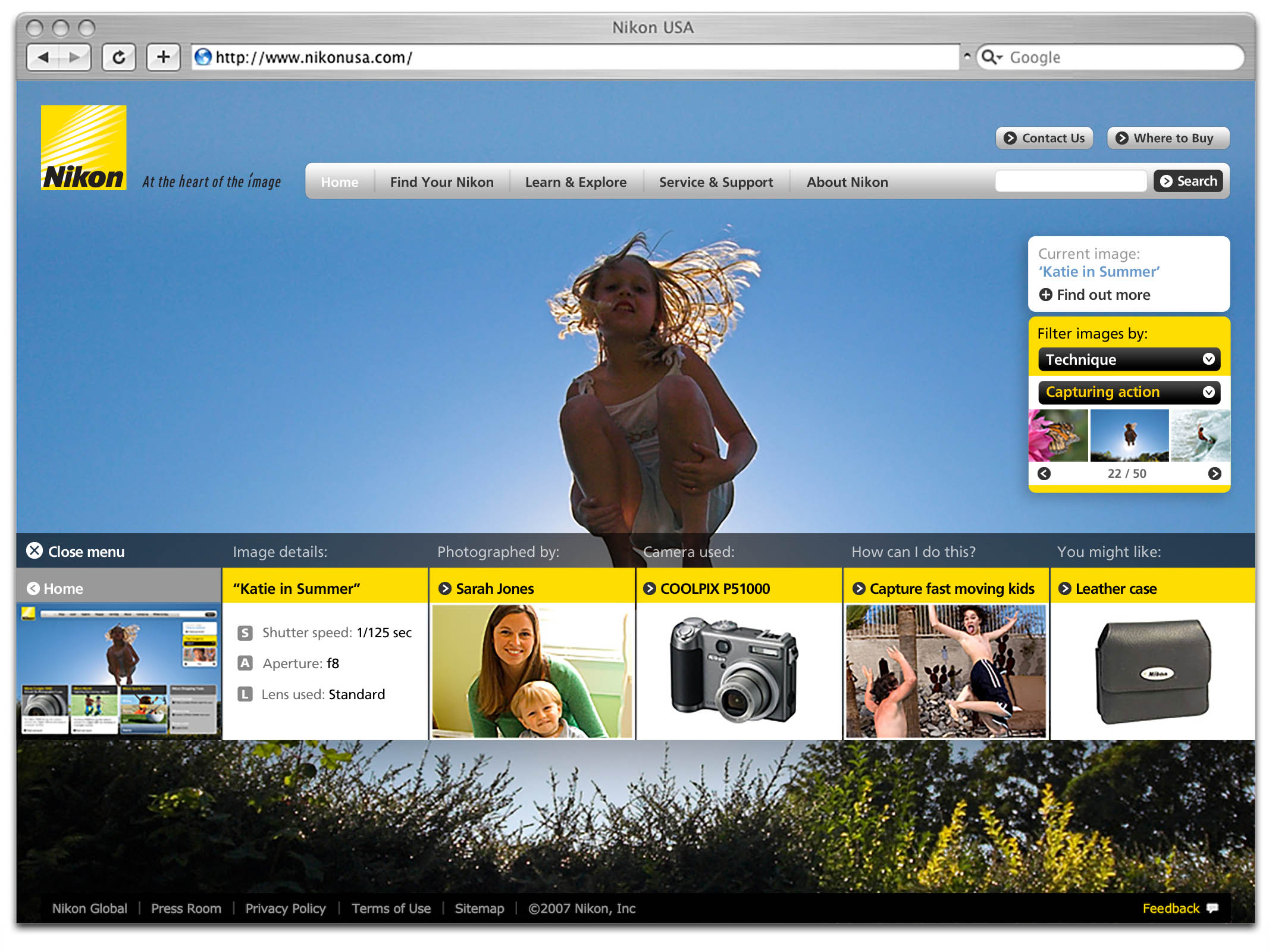This screenshot has height=952, width=1269.
Task: Open the Find Your Nikon menu
Action: pos(441,182)
